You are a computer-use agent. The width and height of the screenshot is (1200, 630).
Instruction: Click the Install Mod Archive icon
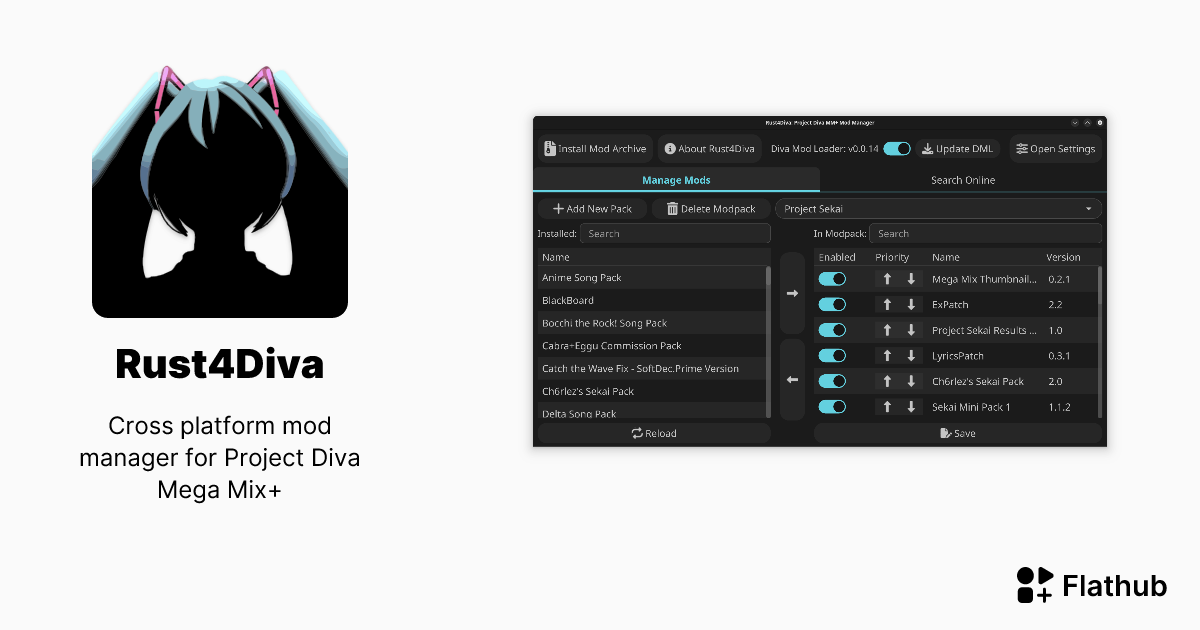pyautogui.click(x=549, y=148)
